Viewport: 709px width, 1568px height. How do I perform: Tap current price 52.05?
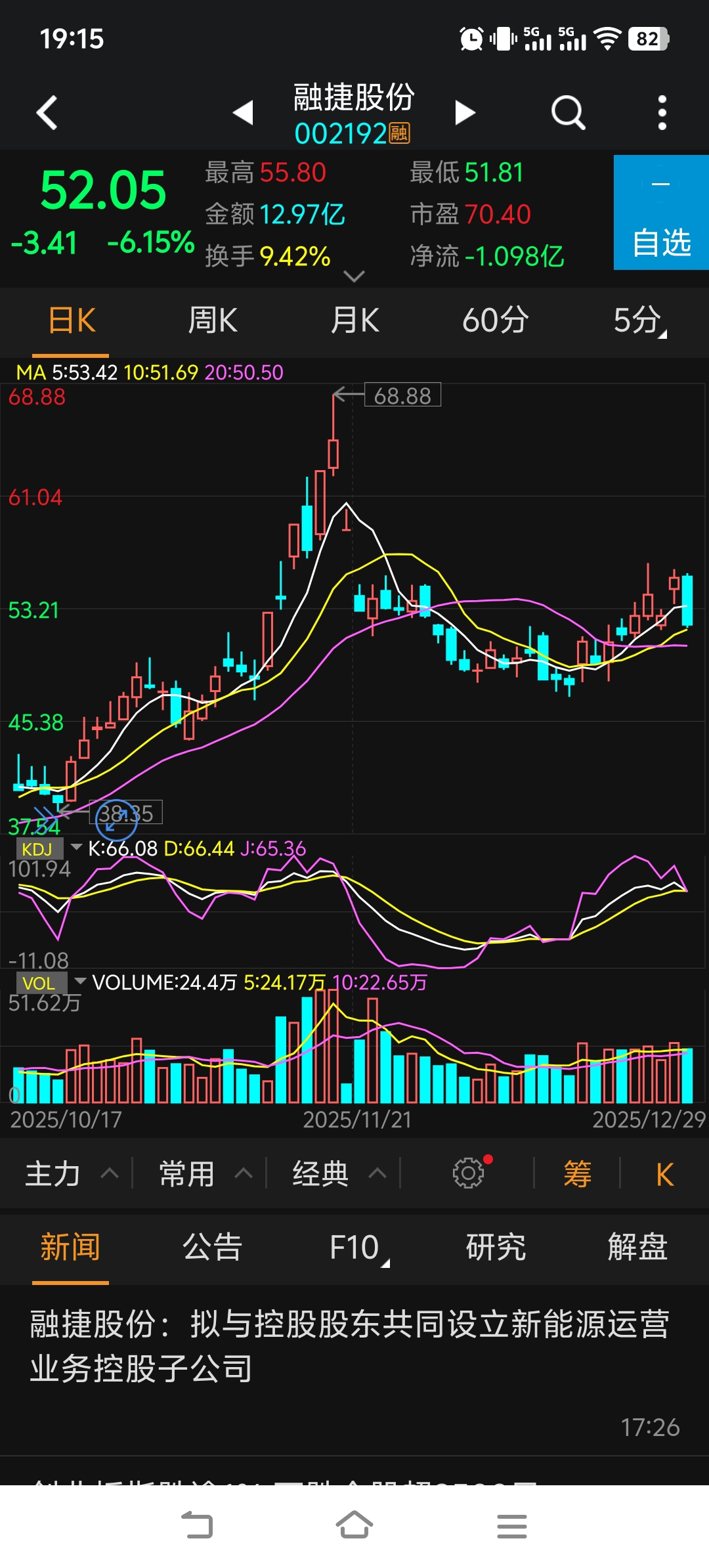[103, 190]
